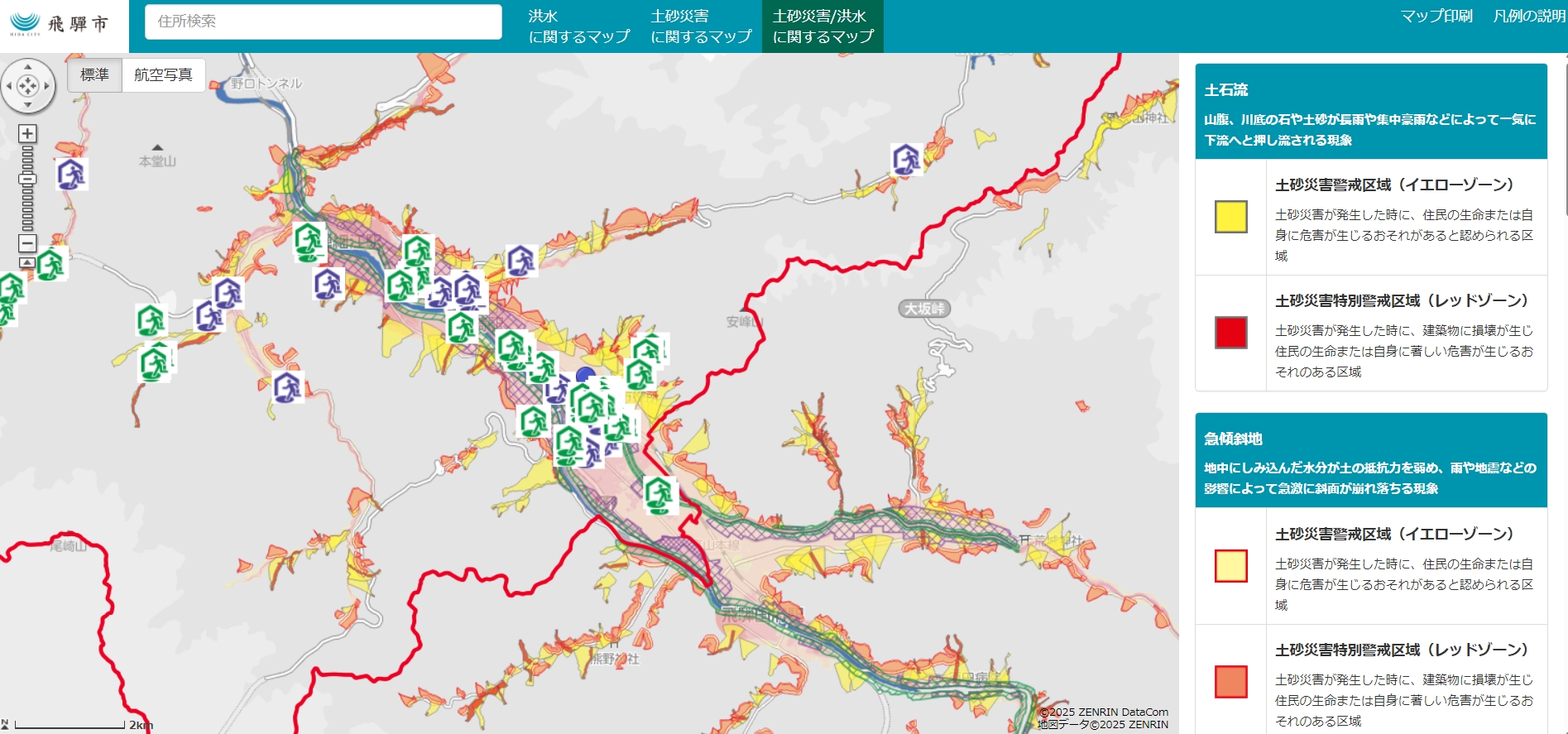The image size is (1568, 734).
Task: Pan the map up with the compass arrow
Action: coord(27,67)
